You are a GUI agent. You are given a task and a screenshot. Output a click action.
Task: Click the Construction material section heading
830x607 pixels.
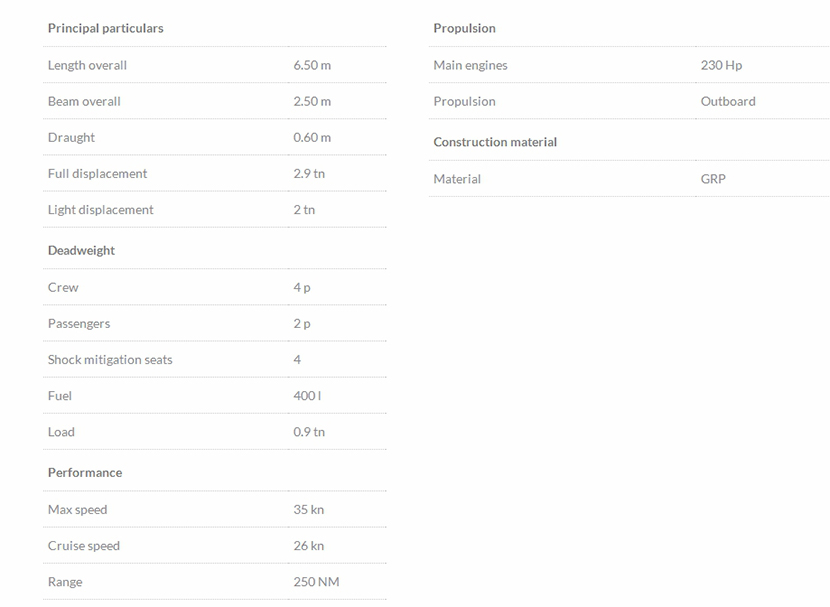point(495,142)
